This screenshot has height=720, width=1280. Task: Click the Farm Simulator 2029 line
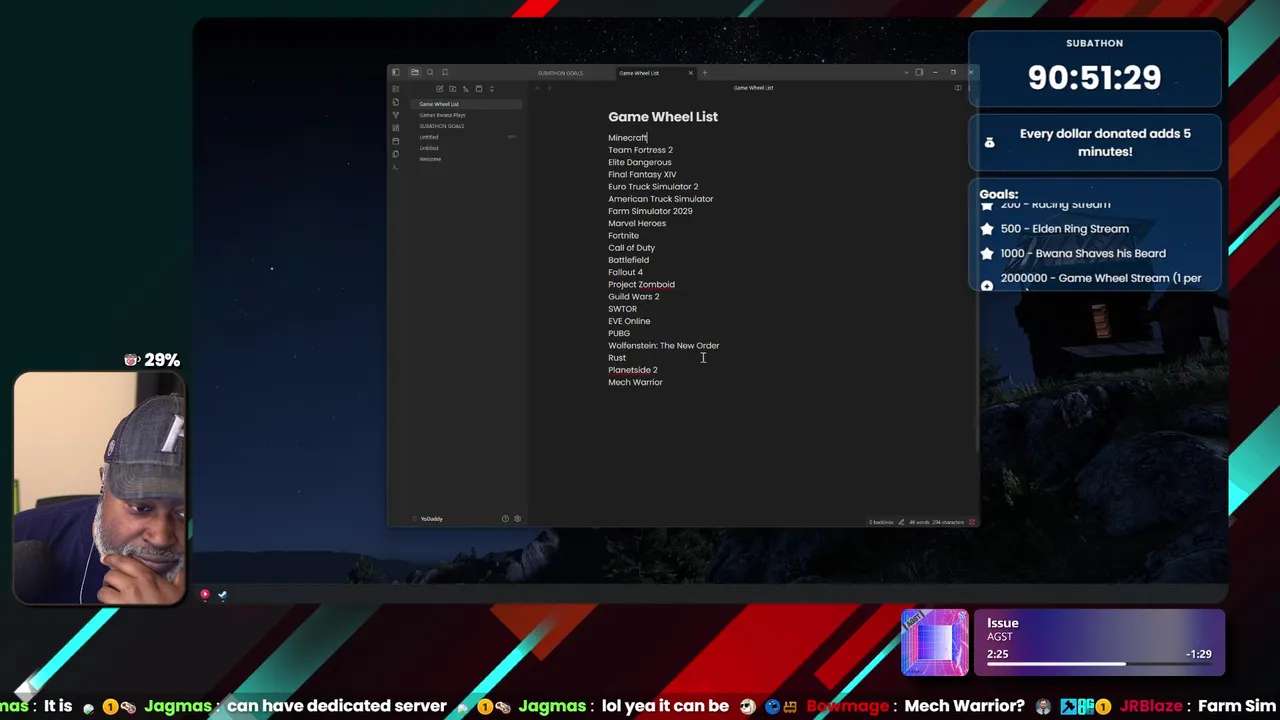(650, 211)
